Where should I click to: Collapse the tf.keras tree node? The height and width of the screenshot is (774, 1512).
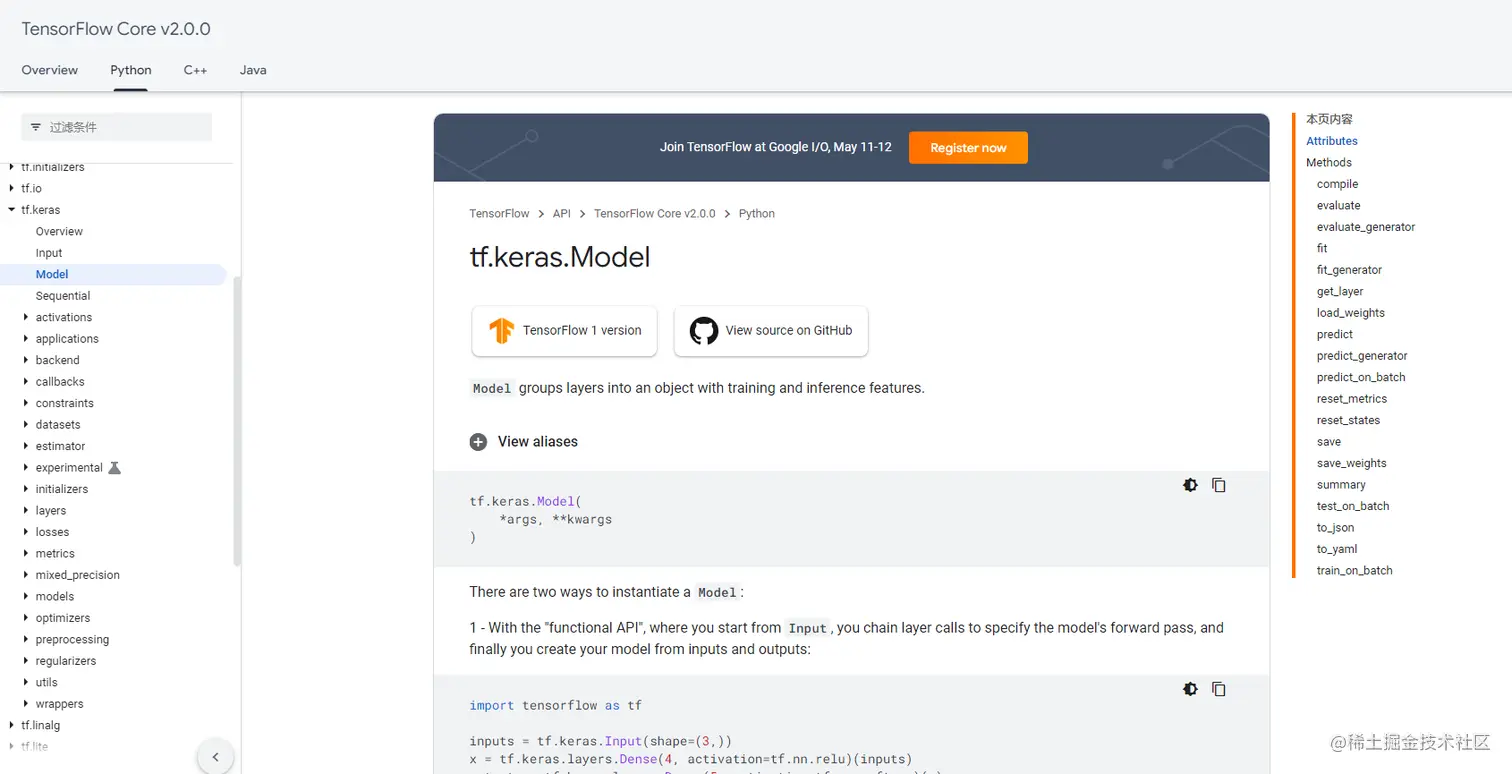coord(12,210)
